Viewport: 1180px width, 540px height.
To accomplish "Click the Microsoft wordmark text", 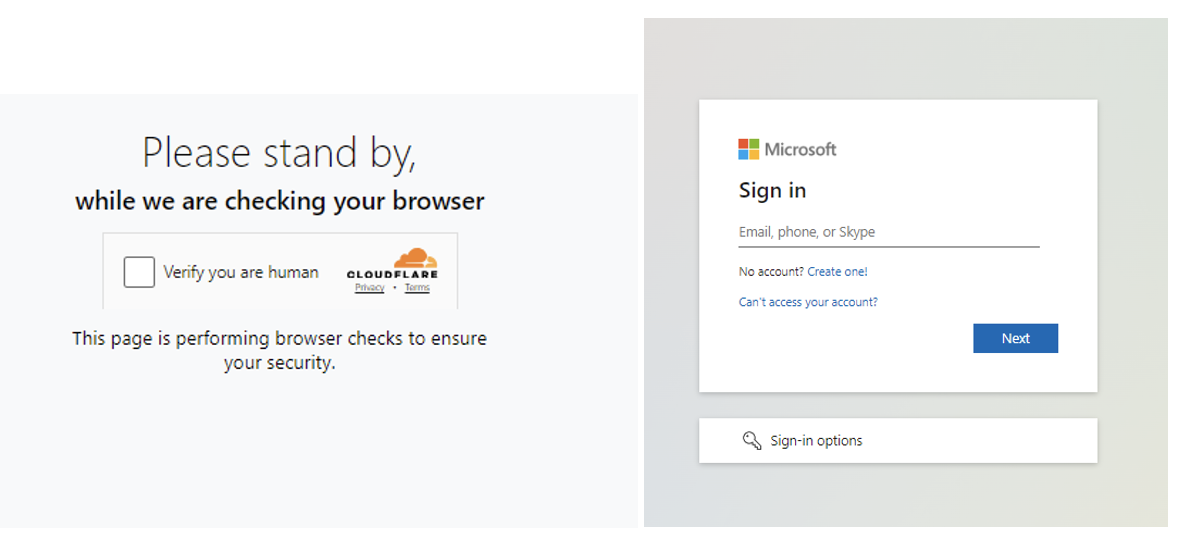I will pos(800,149).
